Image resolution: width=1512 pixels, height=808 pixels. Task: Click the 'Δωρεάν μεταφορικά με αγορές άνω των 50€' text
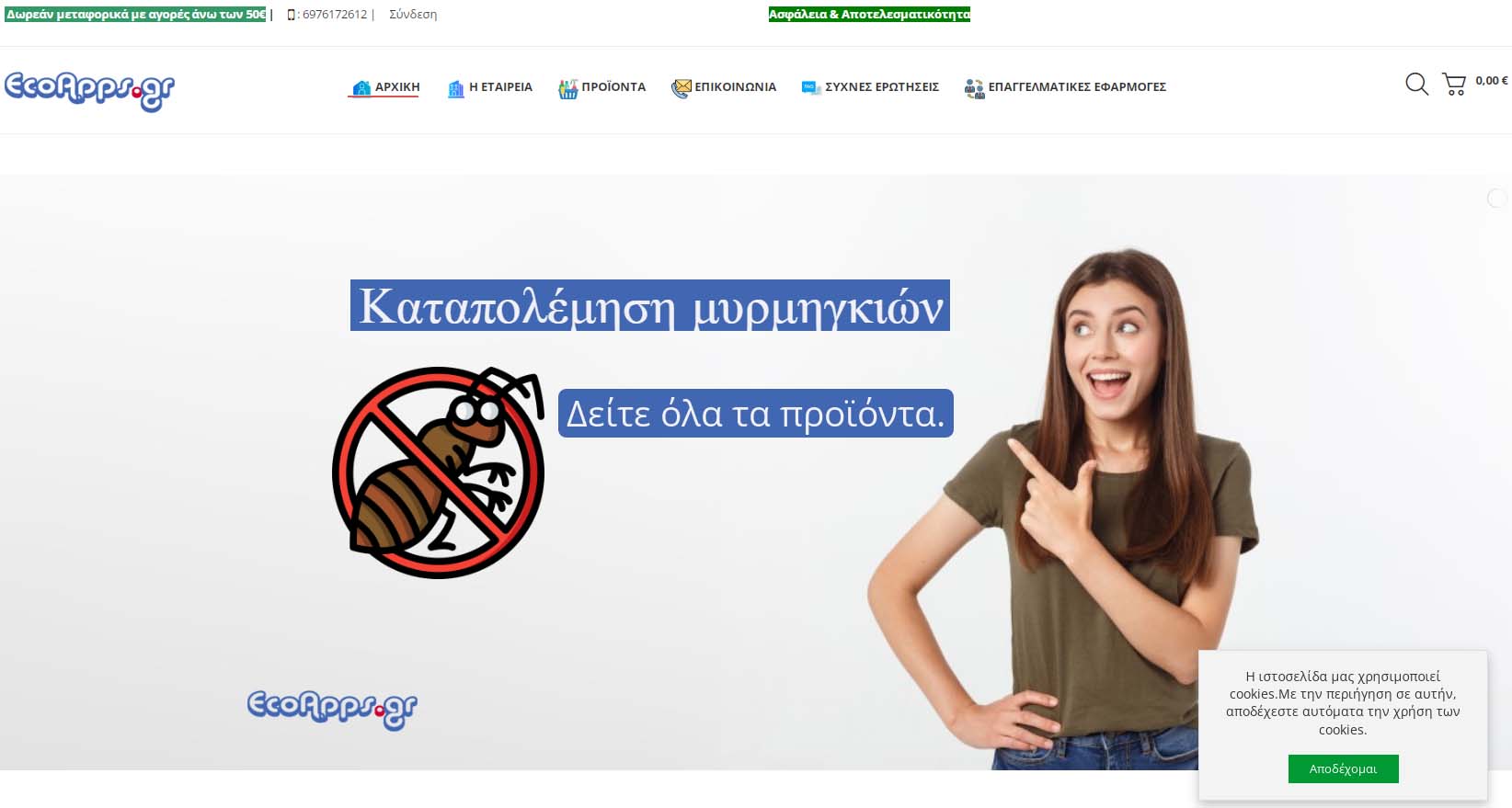point(135,15)
